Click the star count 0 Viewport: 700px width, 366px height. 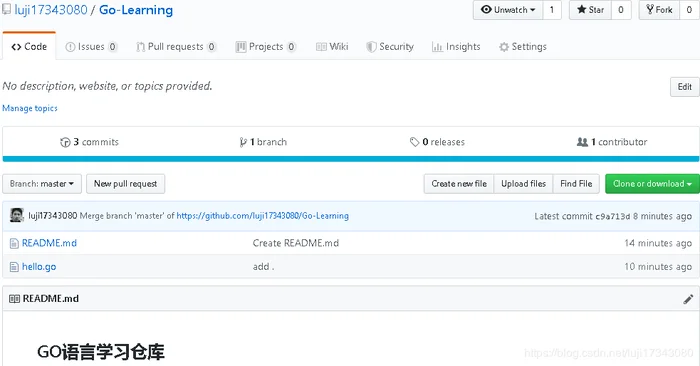(621, 10)
